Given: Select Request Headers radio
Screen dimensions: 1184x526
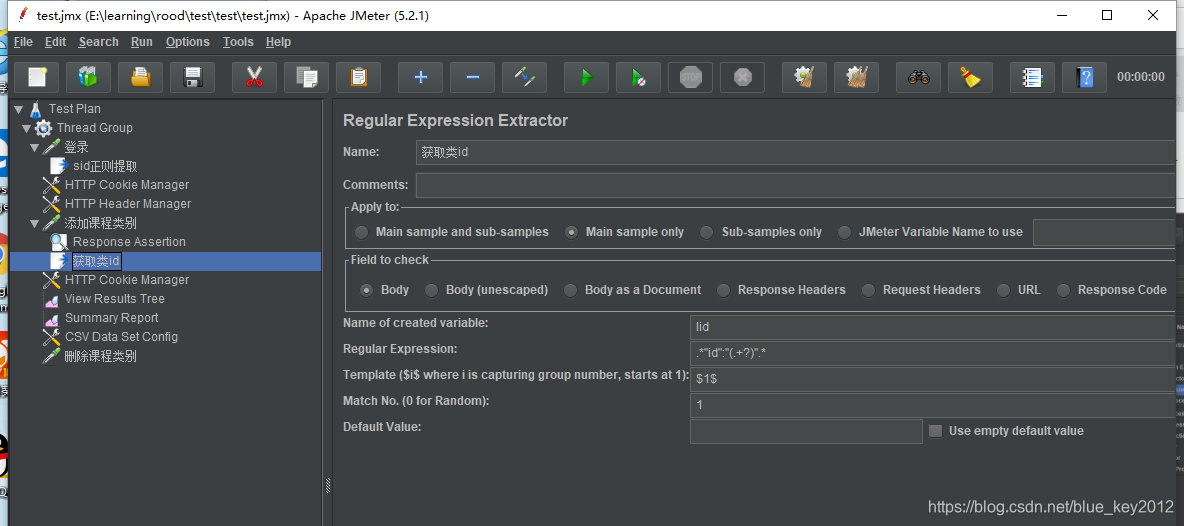Looking at the screenshot, I should [868, 290].
